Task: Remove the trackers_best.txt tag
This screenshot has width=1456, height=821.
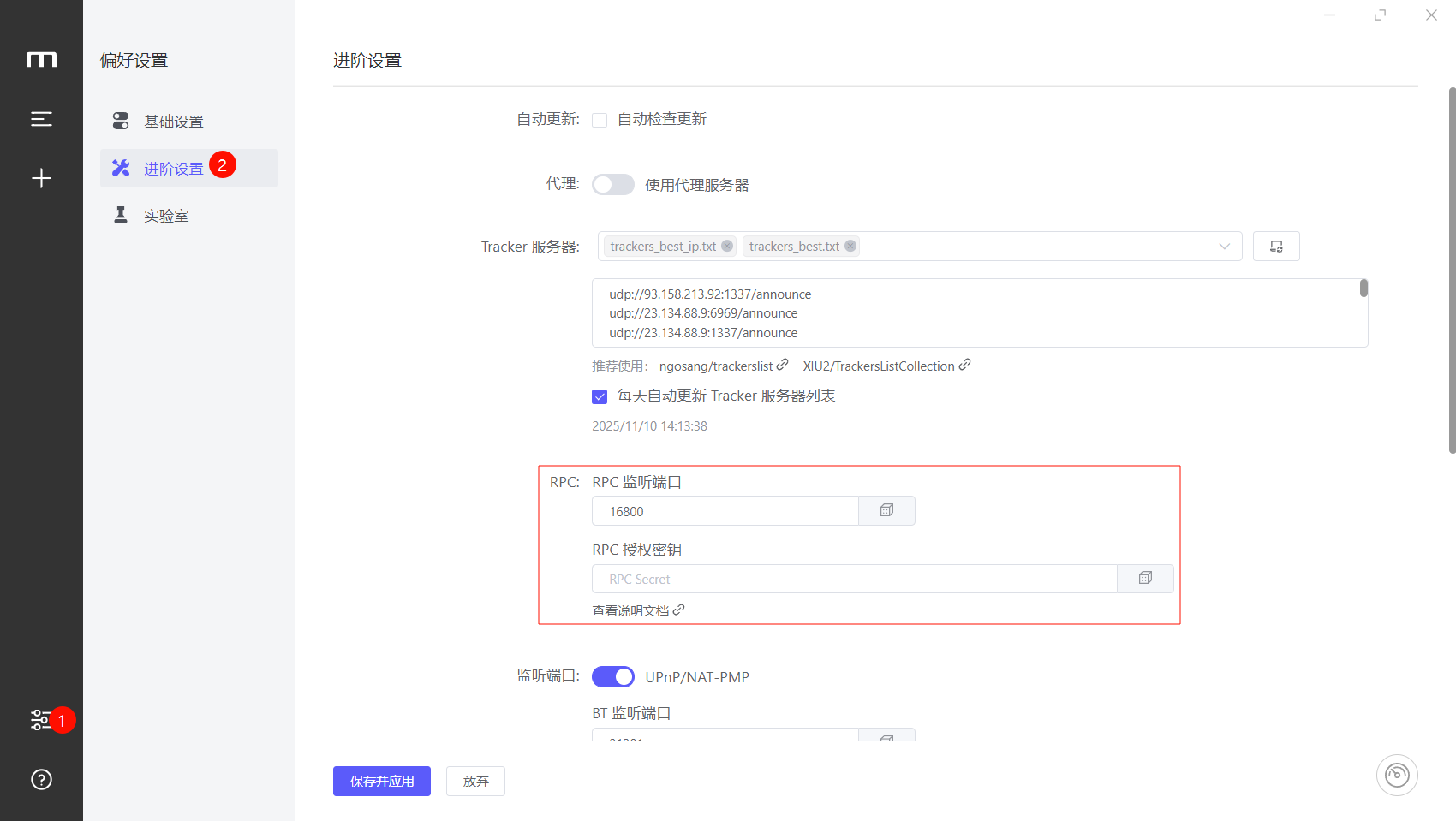Action: 850,246
